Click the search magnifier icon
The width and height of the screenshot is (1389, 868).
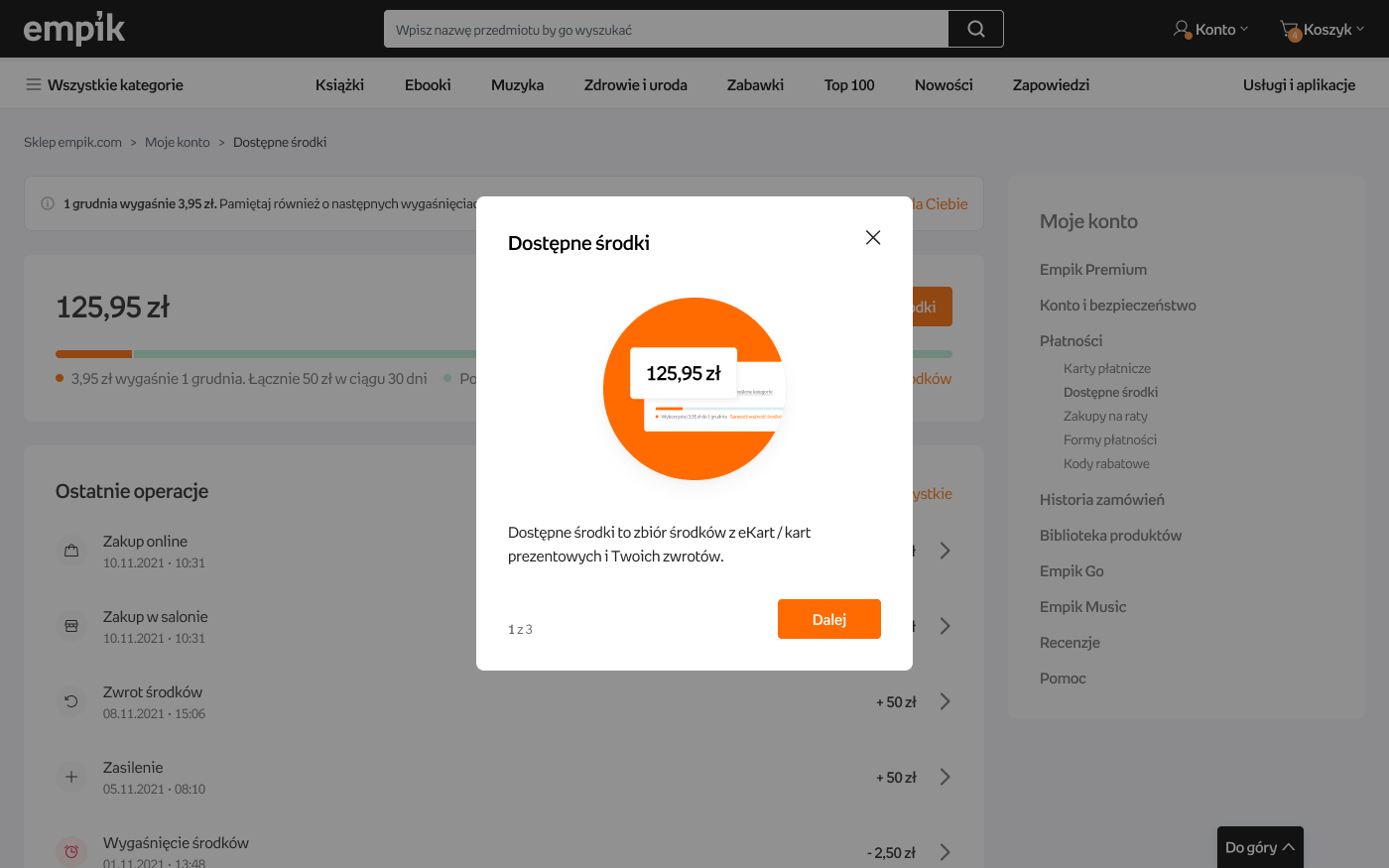pos(975,29)
